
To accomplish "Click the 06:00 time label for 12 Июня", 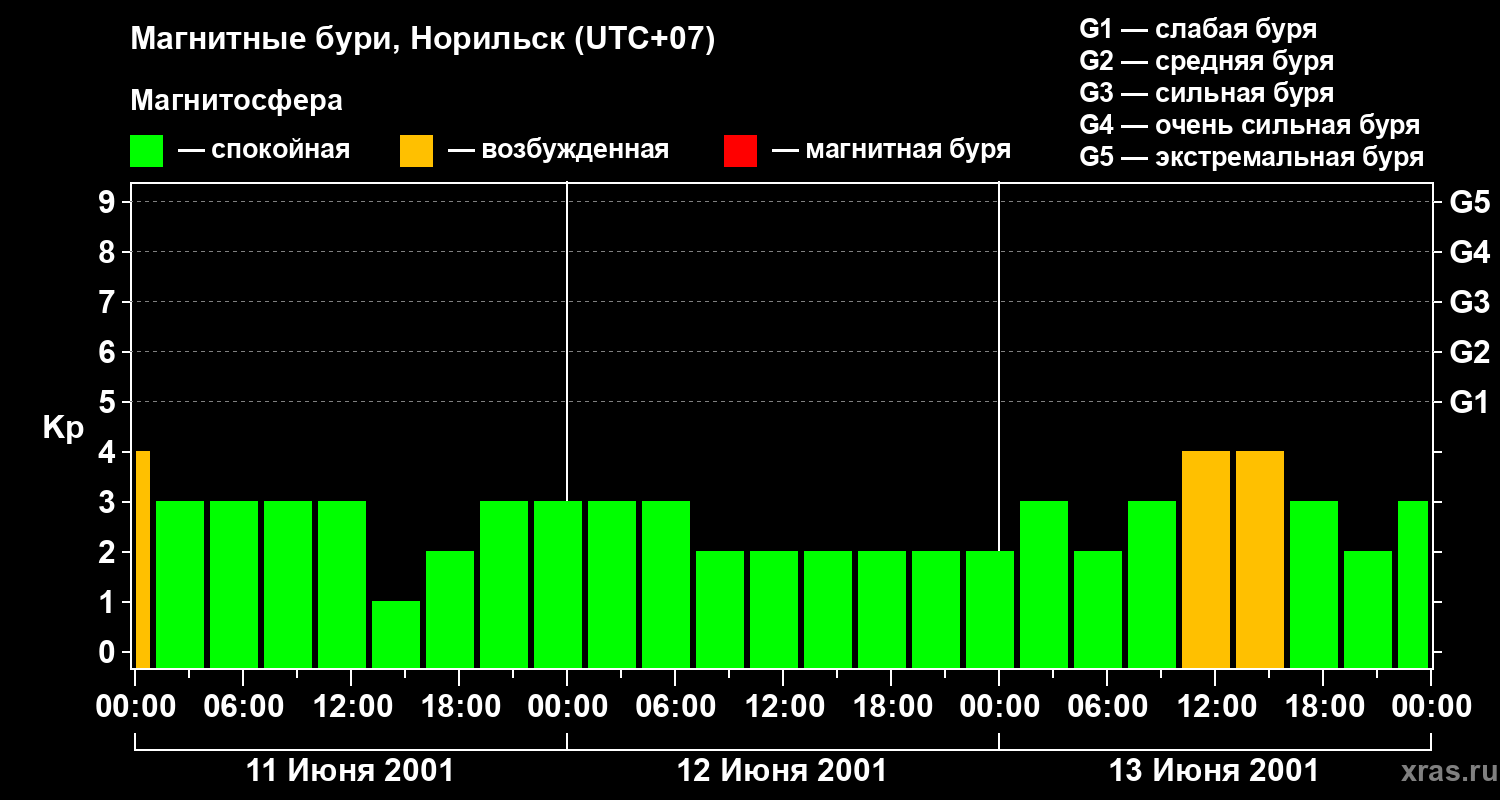I will 675,706.
